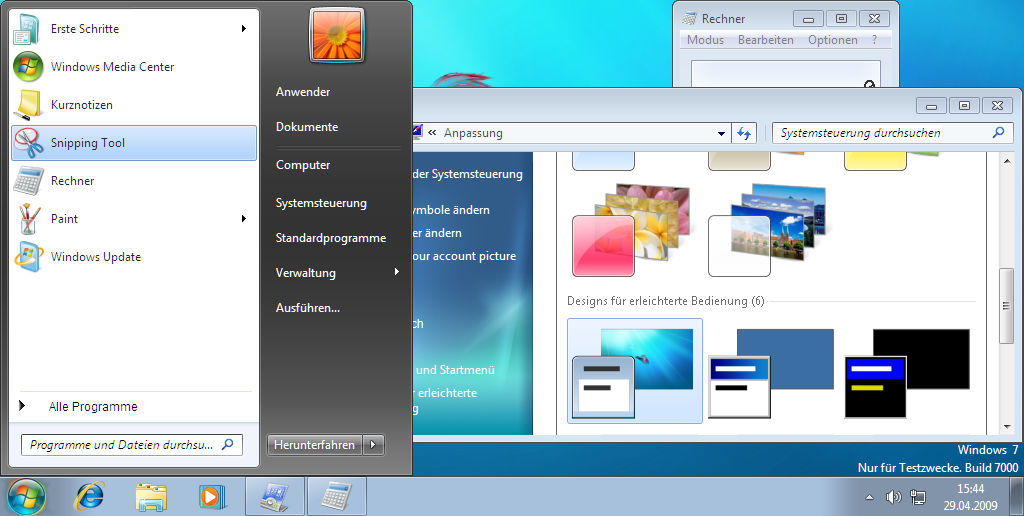The height and width of the screenshot is (516, 1024).
Task: Select the city landscapes theme thumbnail
Action: coord(767,230)
